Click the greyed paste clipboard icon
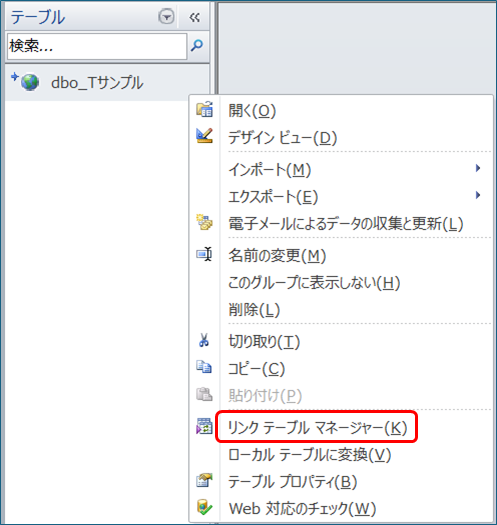Viewport: 497px width, 525px height. [204, 394]
